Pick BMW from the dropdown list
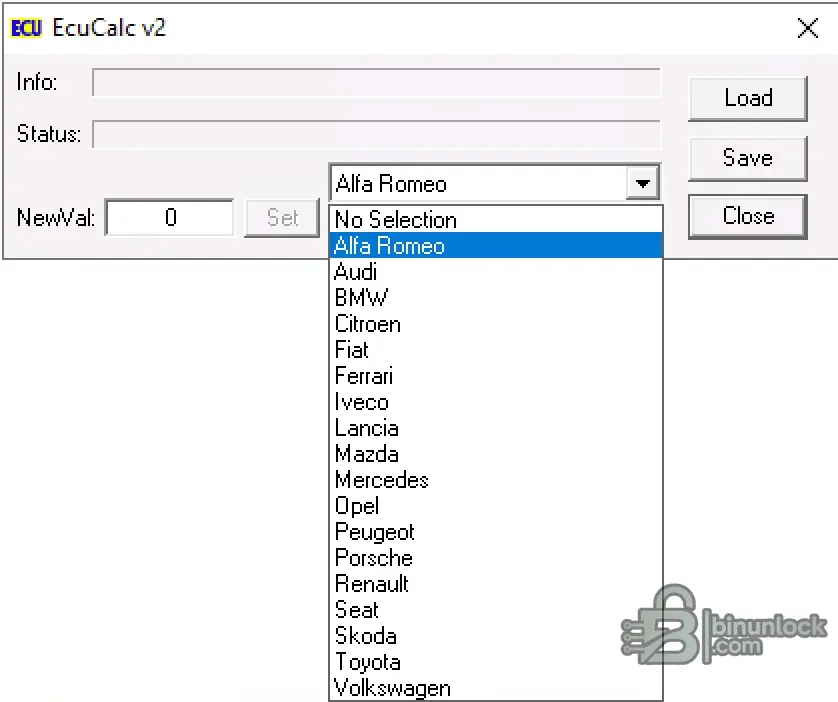The height and width of the screenshot is (702, 838). tap(361, 298)
